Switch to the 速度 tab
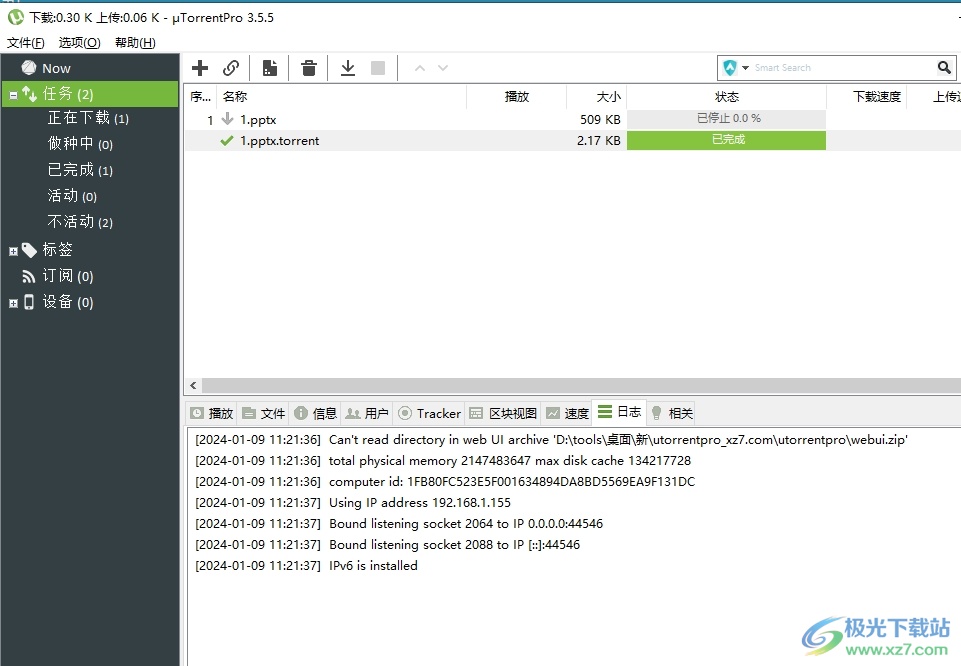The image size is (961, 666). [x=567, y=413]
